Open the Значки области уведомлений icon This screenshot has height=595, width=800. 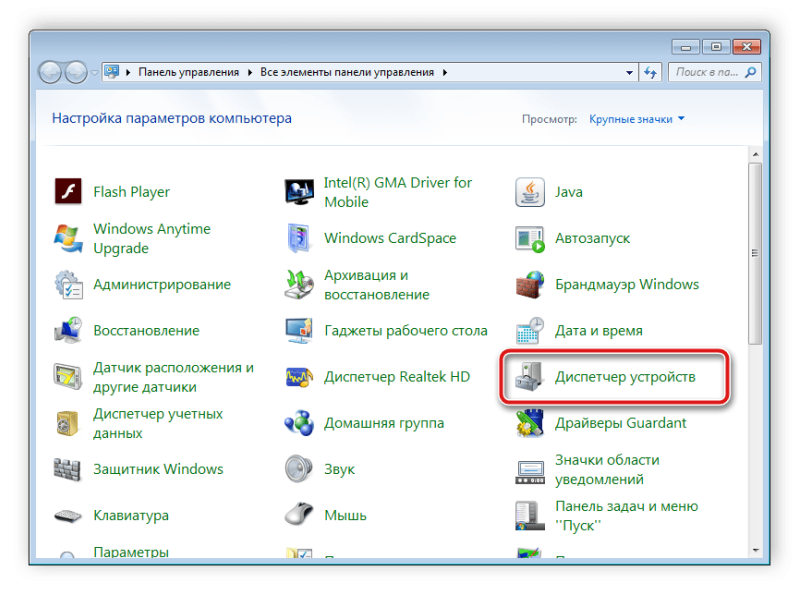tap(530, 472)
